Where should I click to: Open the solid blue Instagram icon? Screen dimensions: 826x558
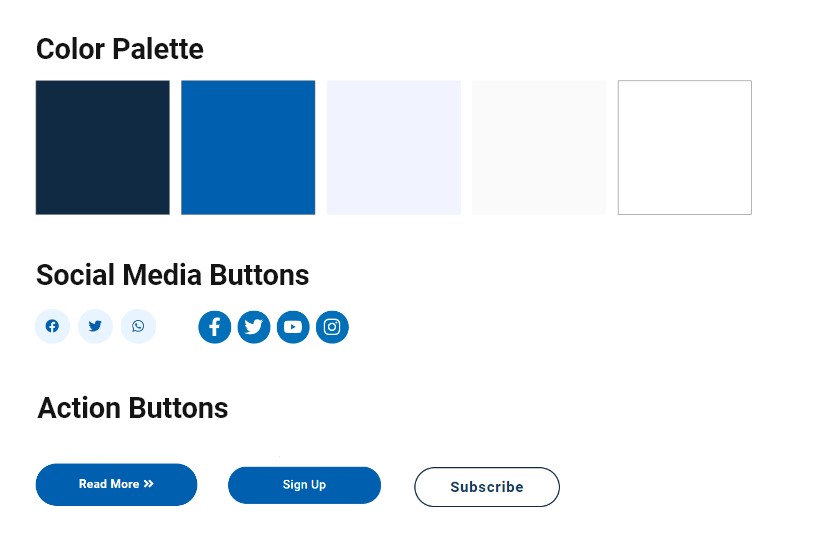332,327
